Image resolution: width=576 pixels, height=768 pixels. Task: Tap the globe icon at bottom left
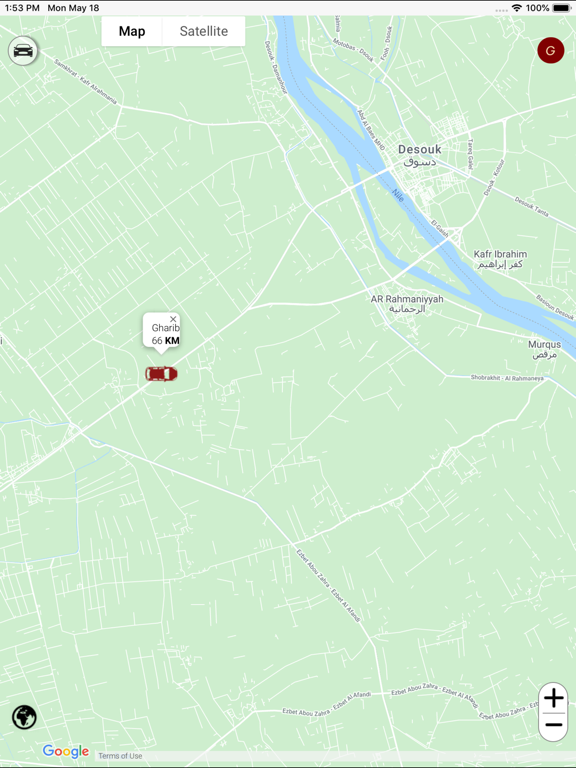(24, 717)
